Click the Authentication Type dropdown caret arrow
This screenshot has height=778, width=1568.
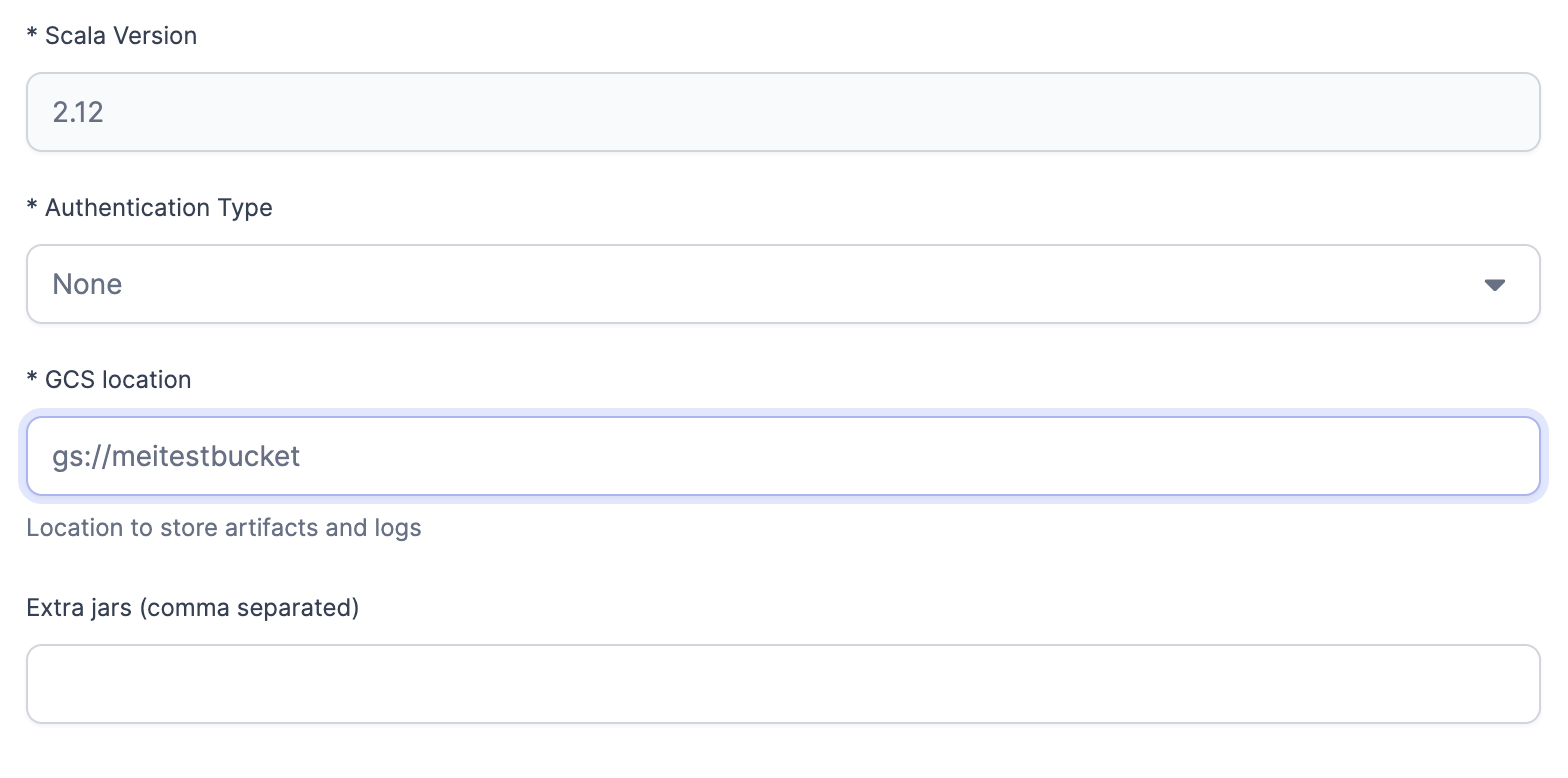(x=1495, y=285)
